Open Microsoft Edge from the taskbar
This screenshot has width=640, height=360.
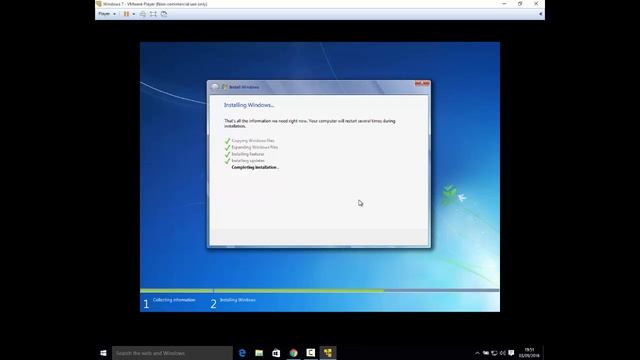click(242, 353)
